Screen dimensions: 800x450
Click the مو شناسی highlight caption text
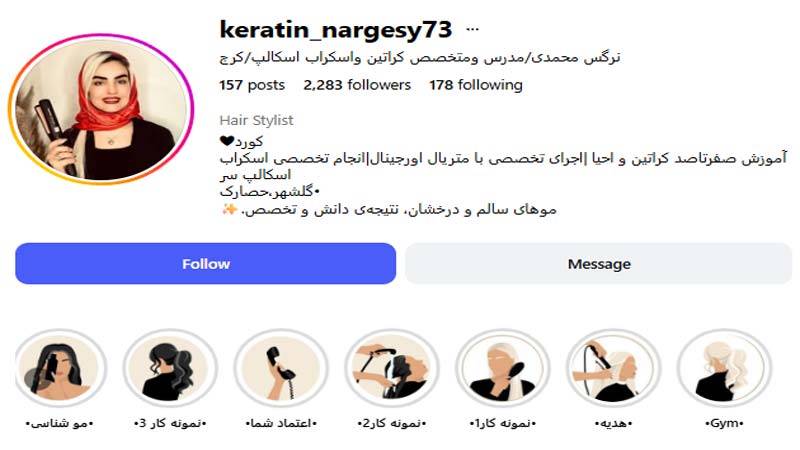coord(60,423)
